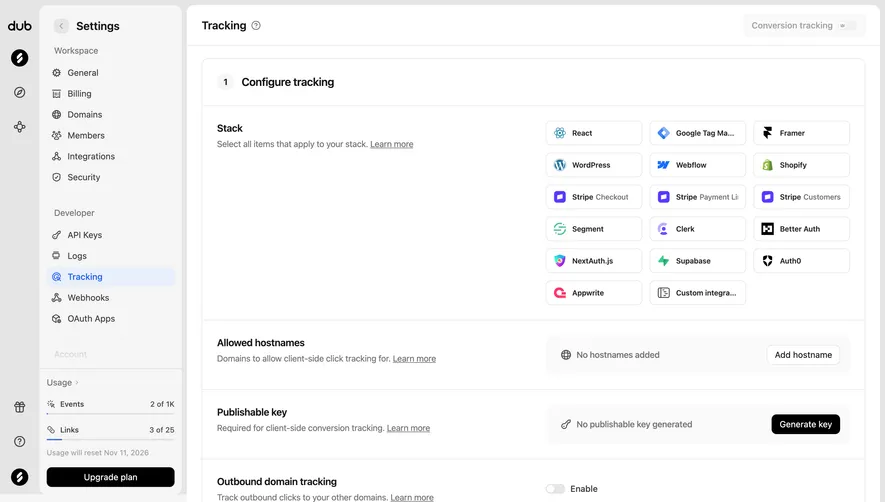
Task: Click the Add hostname button
Action: click(x=803, y=355)
